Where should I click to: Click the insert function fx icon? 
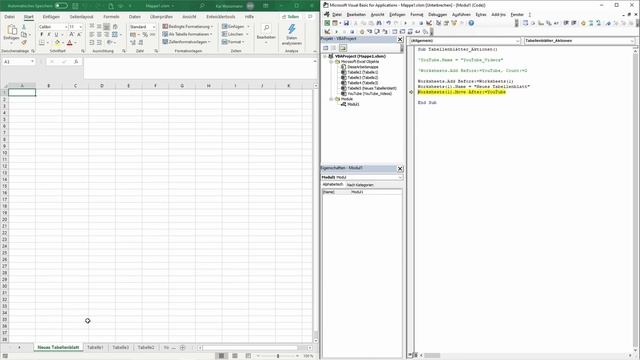(76, 62)
